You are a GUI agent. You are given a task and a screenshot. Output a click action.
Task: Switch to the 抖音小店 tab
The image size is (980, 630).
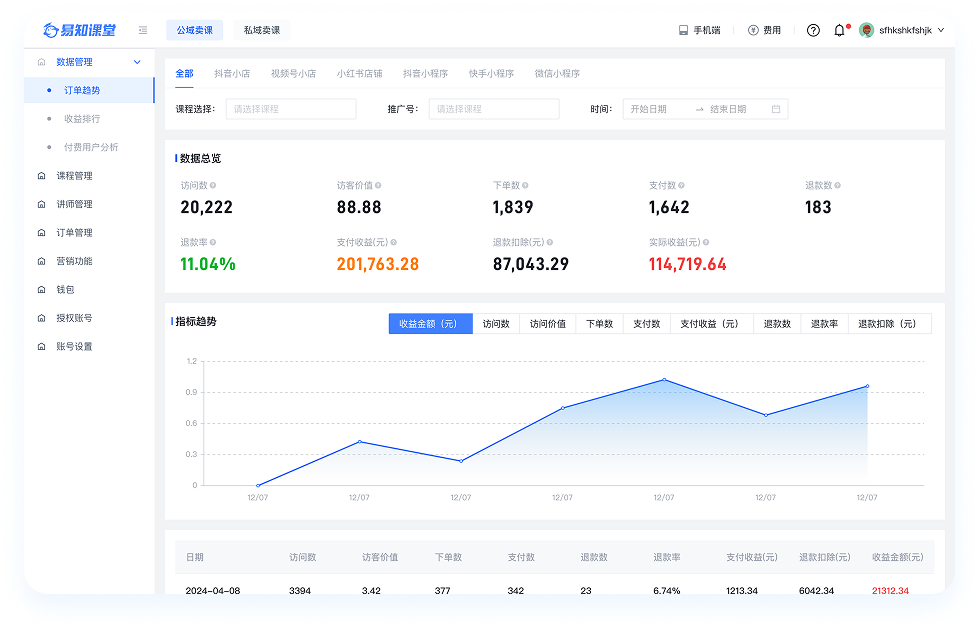[232, 74]
